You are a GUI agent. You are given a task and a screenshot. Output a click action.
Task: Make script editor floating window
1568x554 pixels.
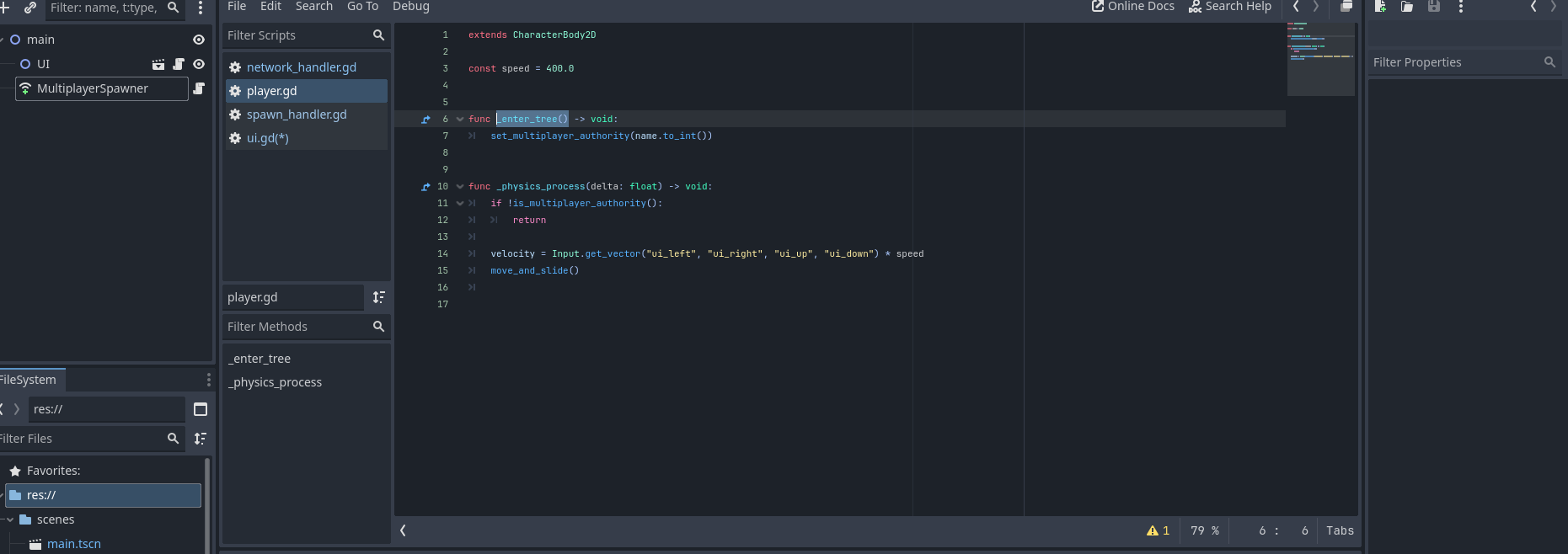[1346, 7]
